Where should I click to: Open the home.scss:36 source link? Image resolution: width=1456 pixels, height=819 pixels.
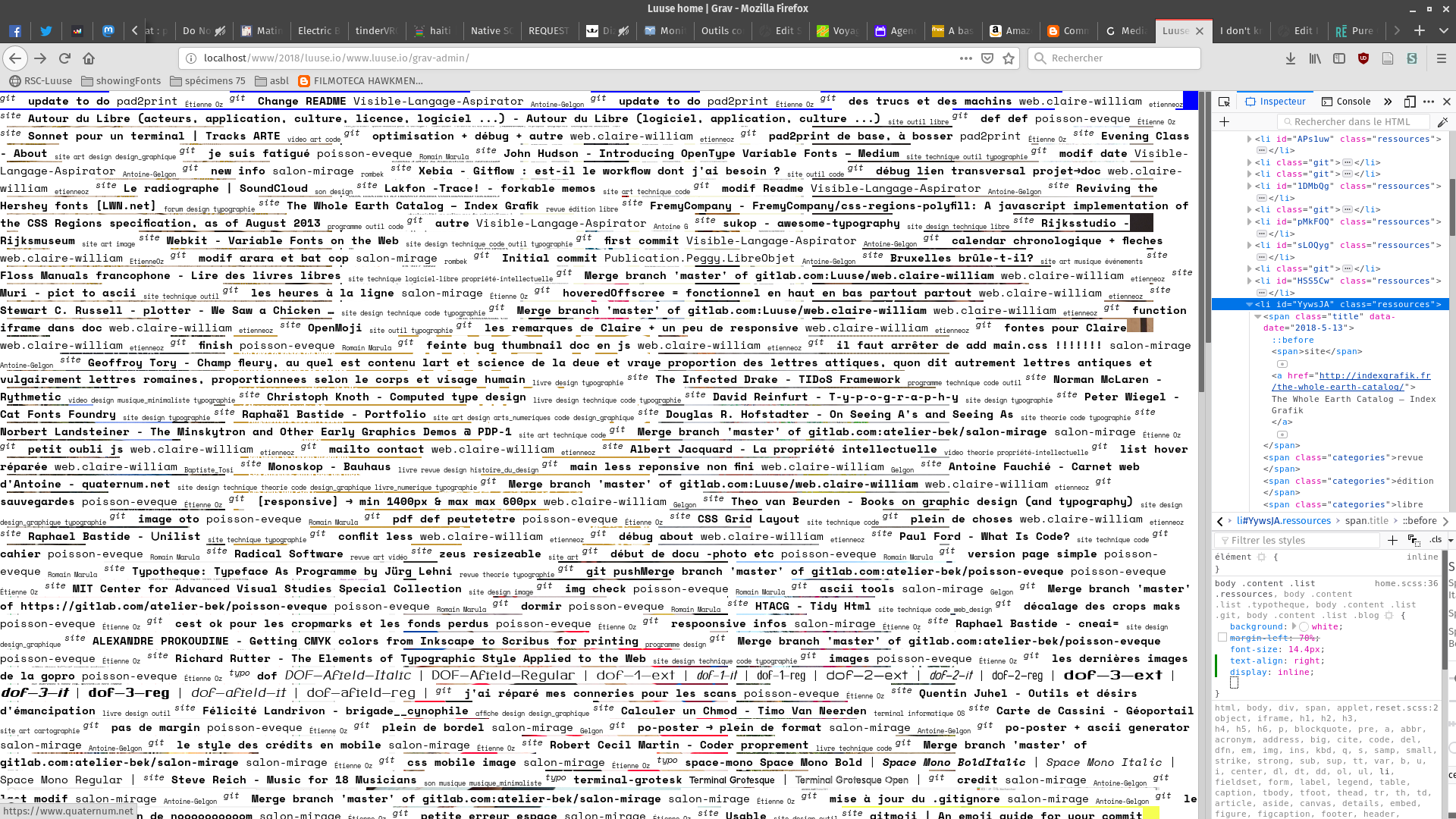pyautogui.click(x=1406, y=583)
